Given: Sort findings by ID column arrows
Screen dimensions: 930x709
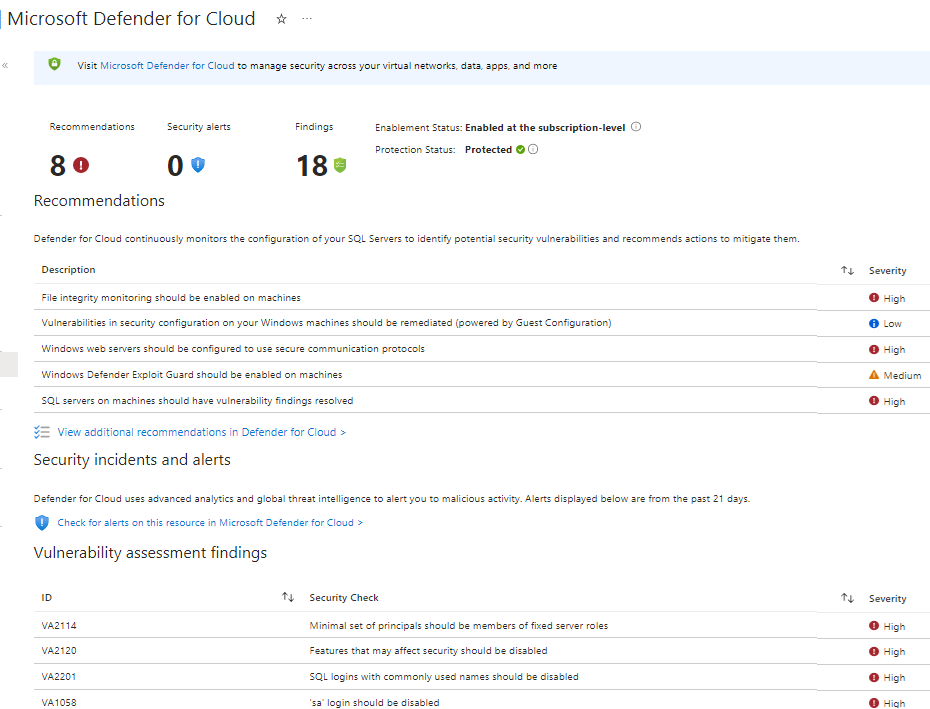Looking at the screenshot, I should point(288,597).
